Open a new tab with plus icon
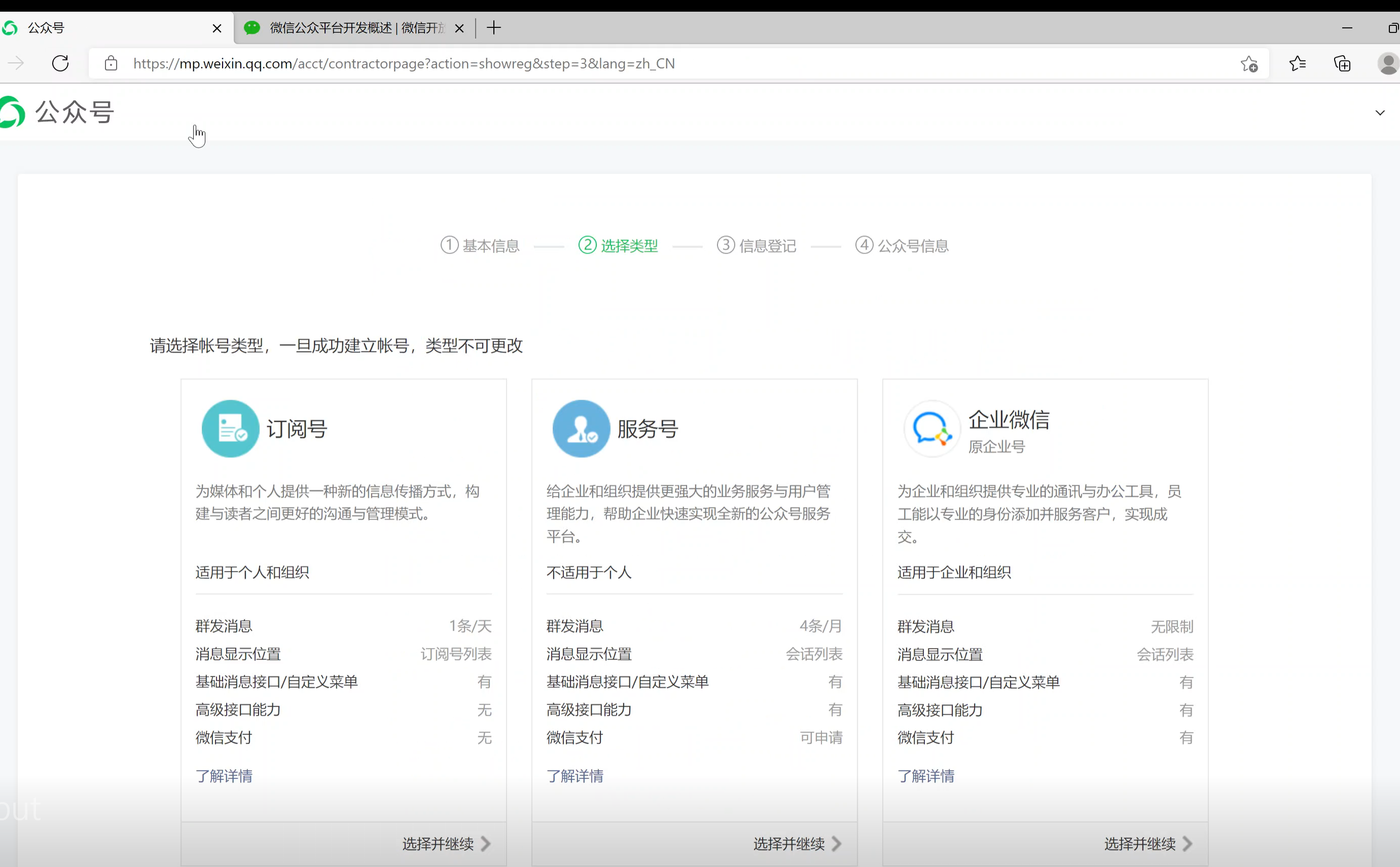The height and width of the screenshot is (867, 1400). click(x=493, y=27)
